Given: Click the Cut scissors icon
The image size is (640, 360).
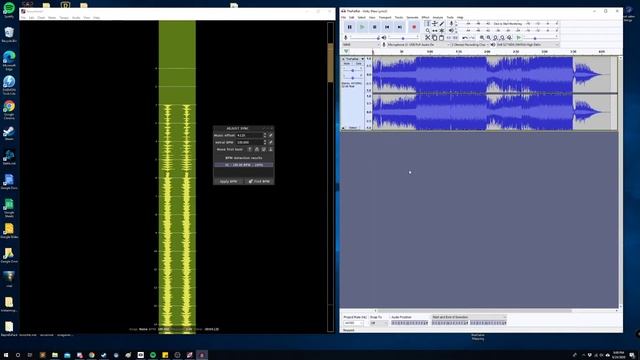Looking at the screenshot, I should coord(427,38).
